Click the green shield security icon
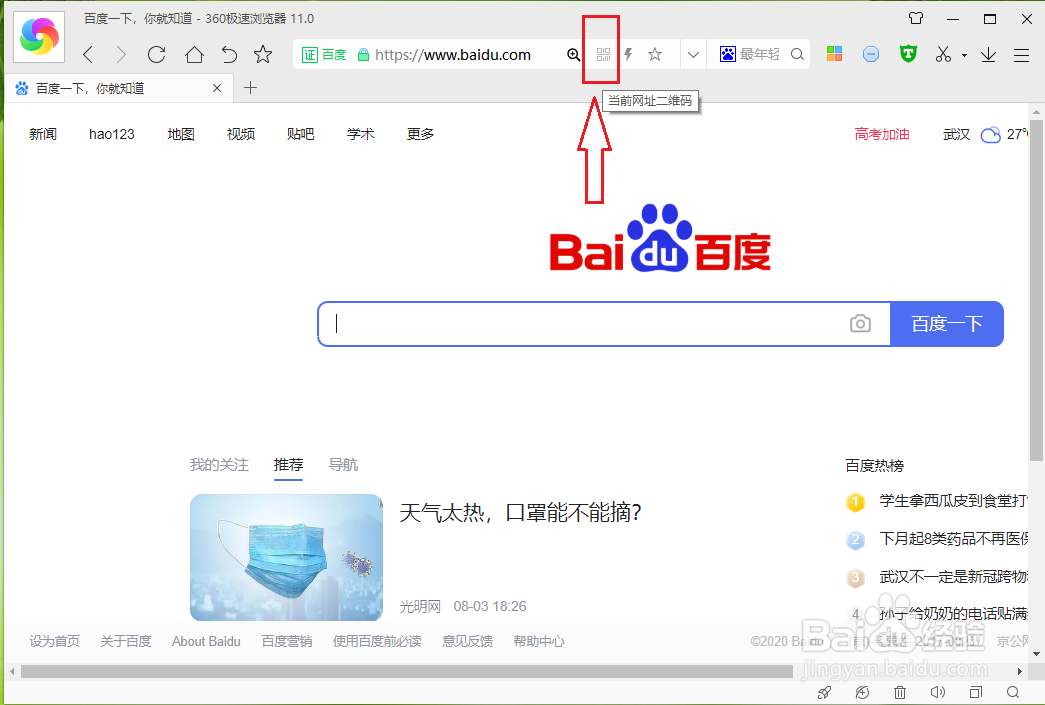Image resolution: width=1045 pixels, height=705 pixels. (907, 54)
